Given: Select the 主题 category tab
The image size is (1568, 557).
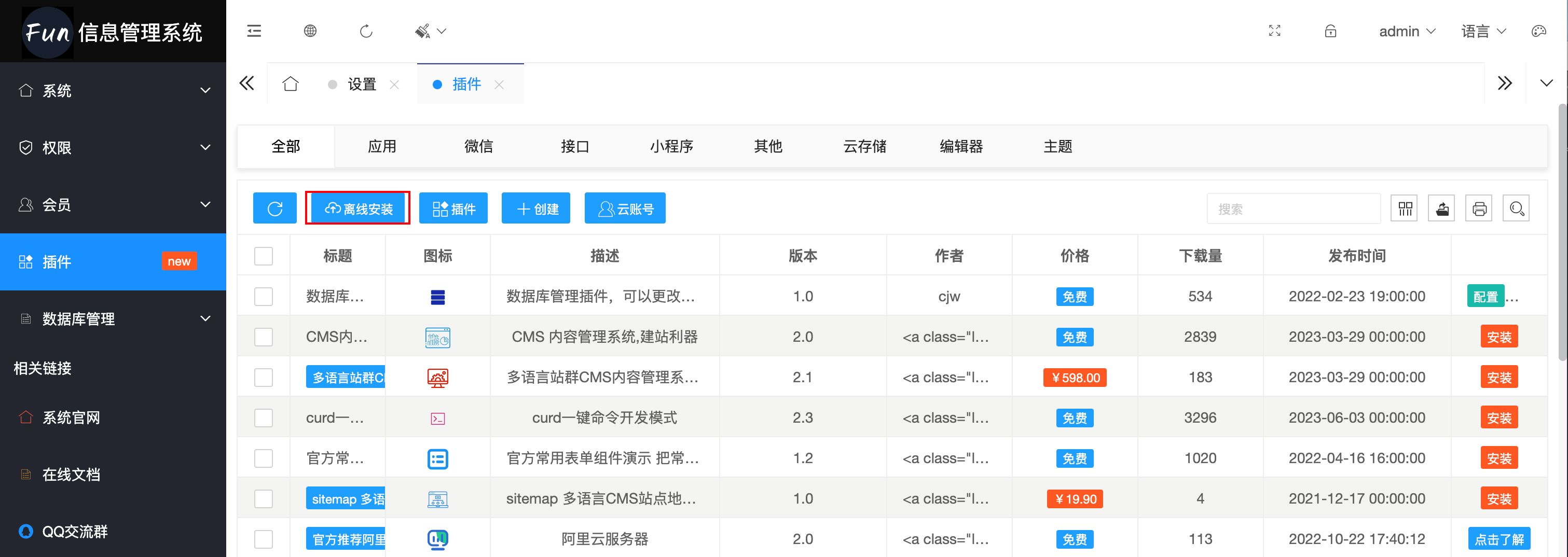Looking at the screenshot, I should [x=1058, y=147].
